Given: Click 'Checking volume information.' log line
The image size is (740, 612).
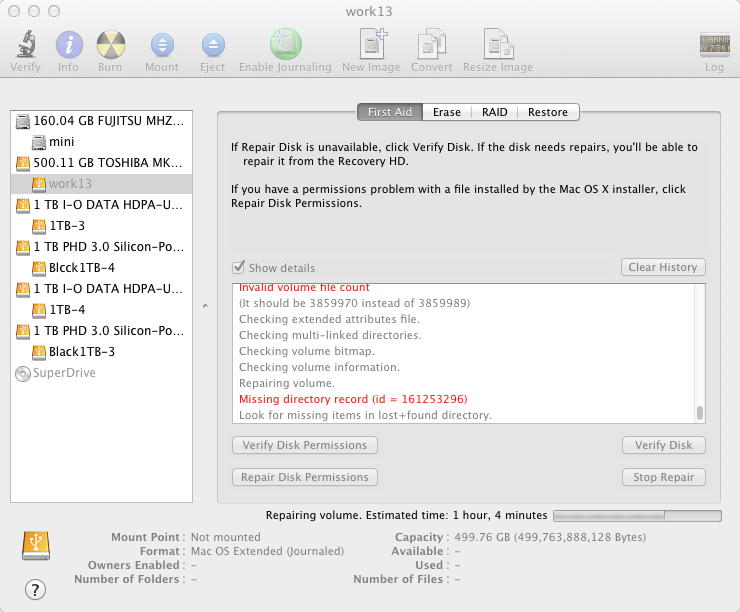Looking at the screenshot, I should pos(320,367).
